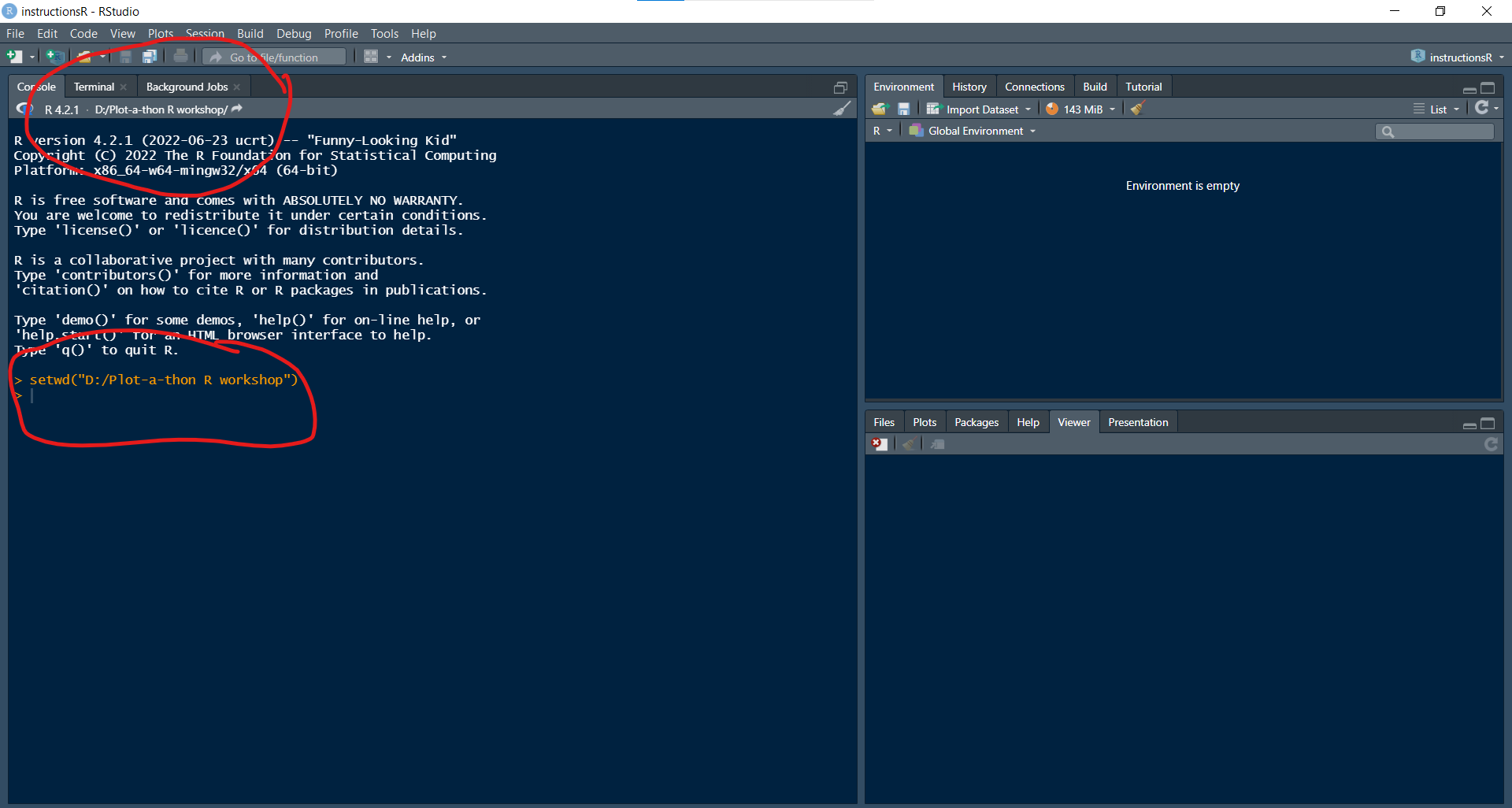
Task: Open the Profile menu
Action: [341, 34]
